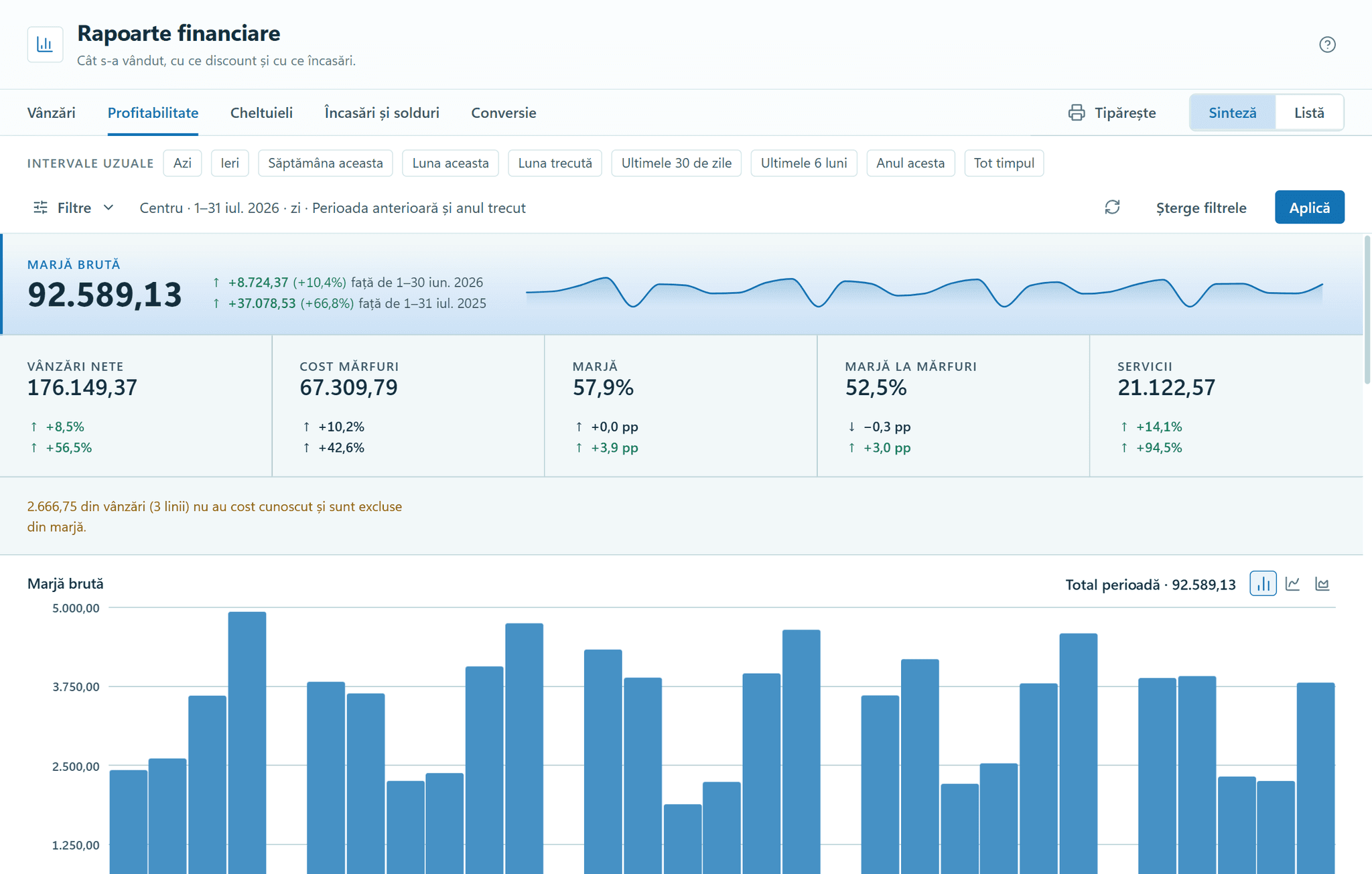Choose the Ultimele 30 de zile interval
Image resolution: width=1372 pixels, height=874 pixels.
(676, 163)
